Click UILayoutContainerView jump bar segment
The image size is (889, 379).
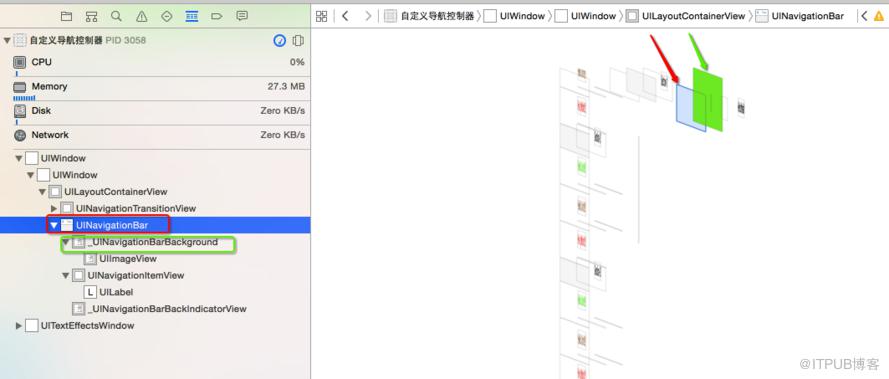pos(686,16)
